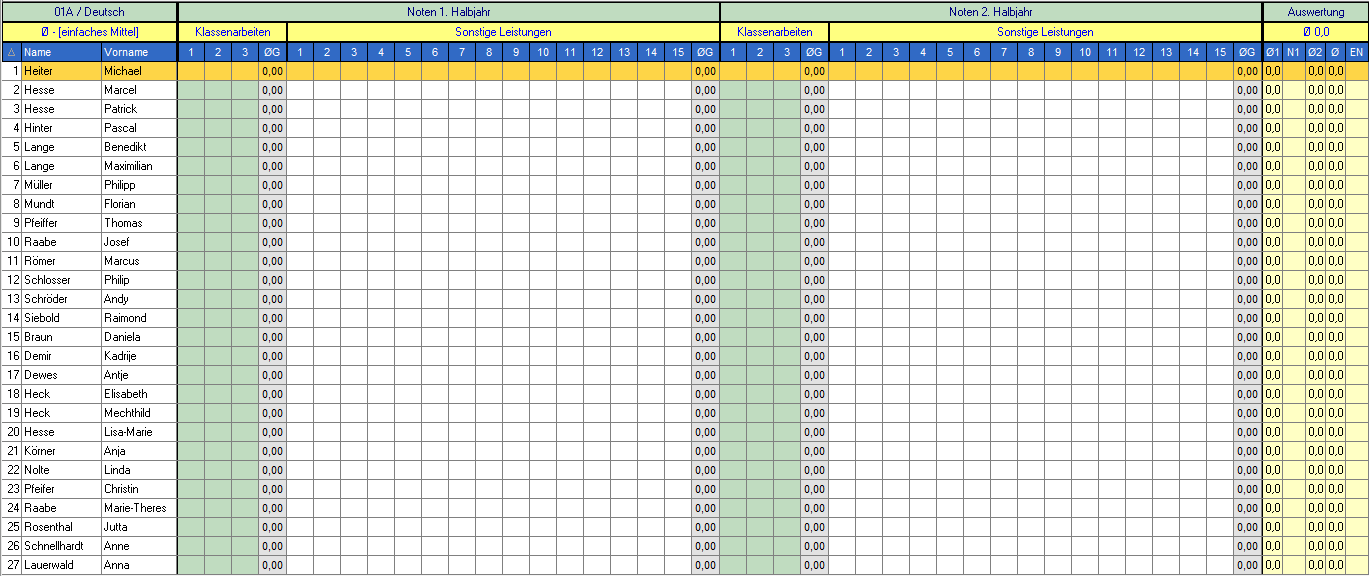The height and width of the screenshot is (576, 1369).
Task: Click the EN column header
Action: point(1357,52)
